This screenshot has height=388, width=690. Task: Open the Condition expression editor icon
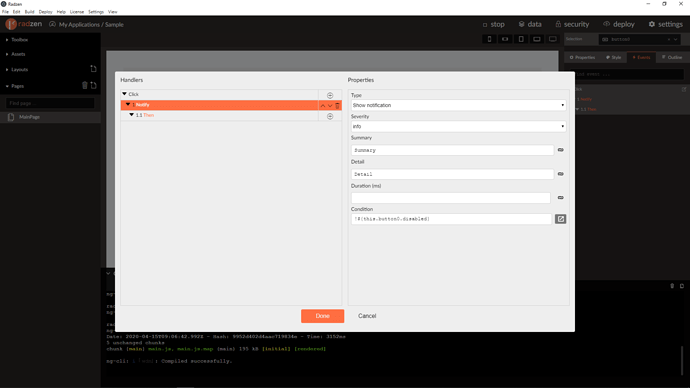pos(561,219)
